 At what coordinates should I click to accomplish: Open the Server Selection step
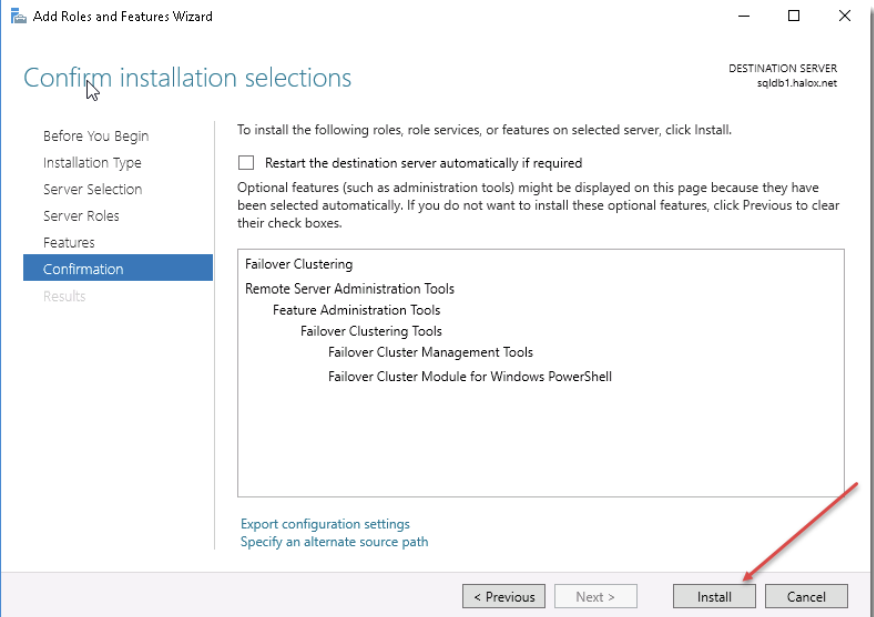[93, 189]
